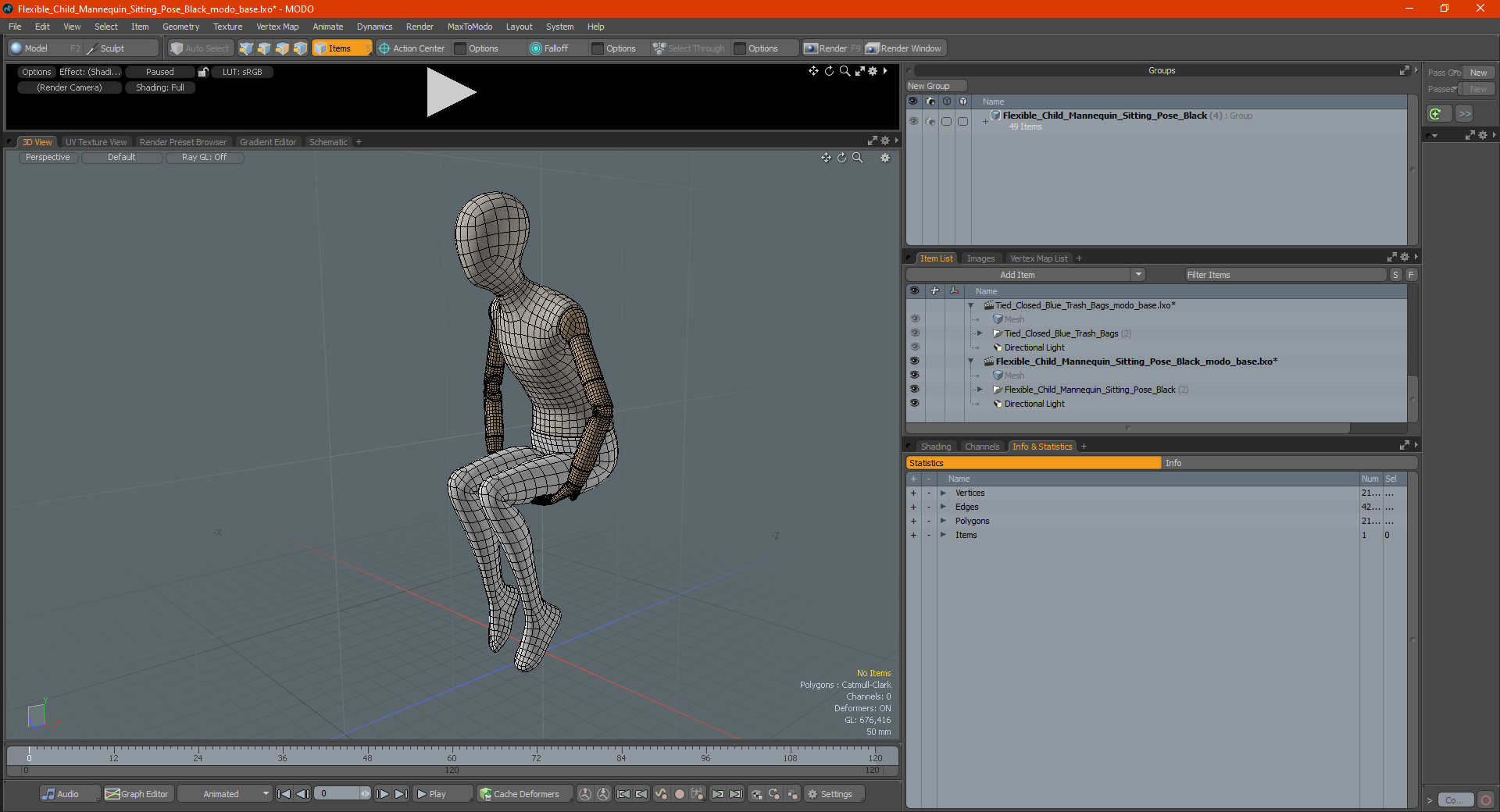Click the record keyframe circle button
Screen dimensions: 1500x812
point(680,794)
